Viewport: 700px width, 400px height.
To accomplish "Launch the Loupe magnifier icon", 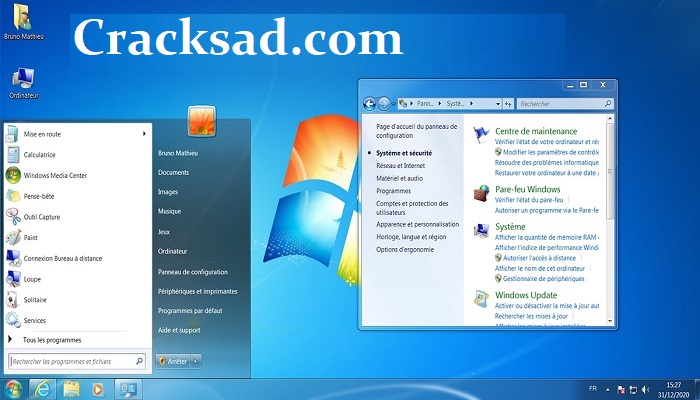I will (x=13, y=279).
